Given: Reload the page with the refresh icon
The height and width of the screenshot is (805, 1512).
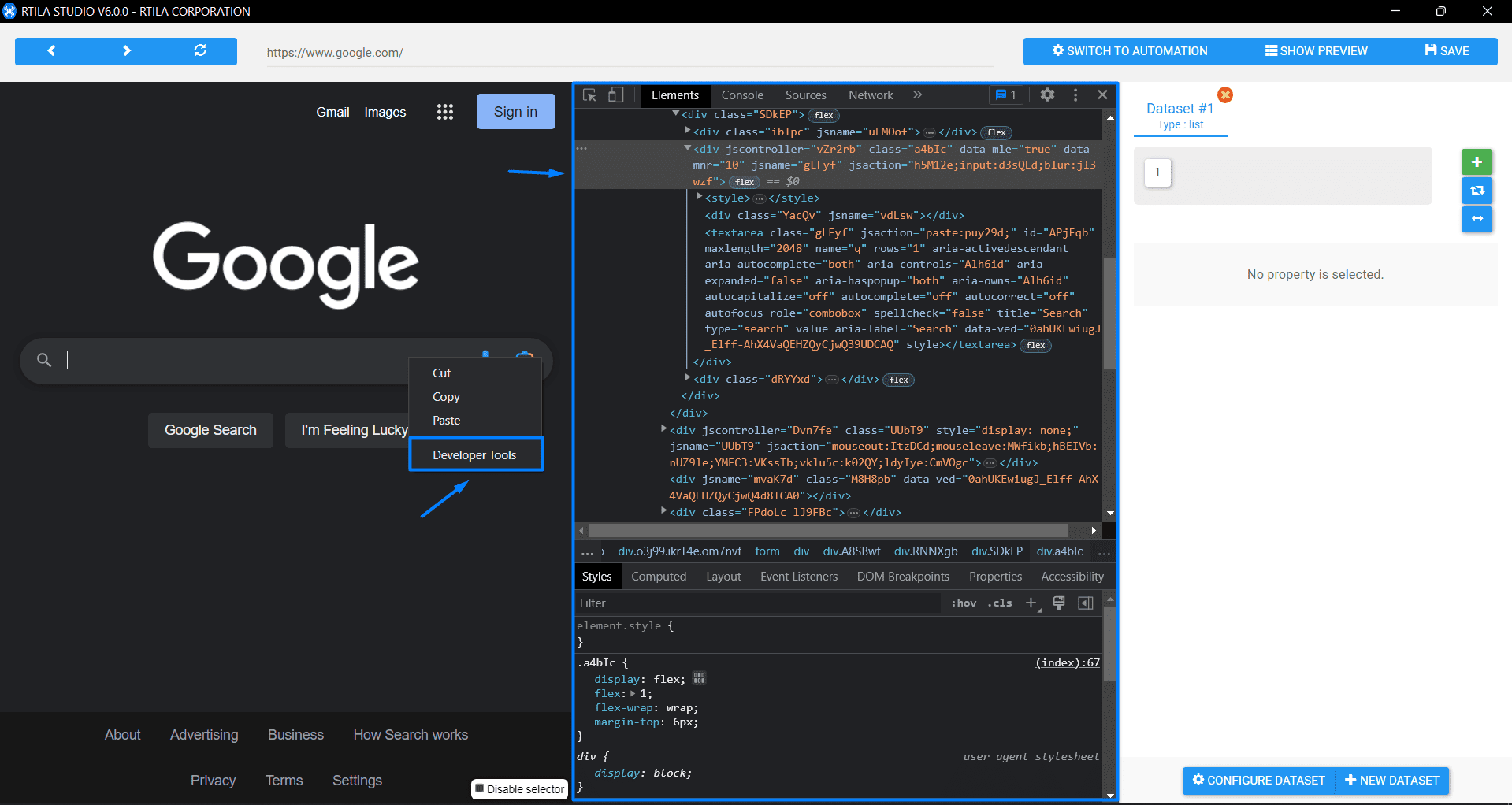Looking at the screenshot, I should 200,50.
